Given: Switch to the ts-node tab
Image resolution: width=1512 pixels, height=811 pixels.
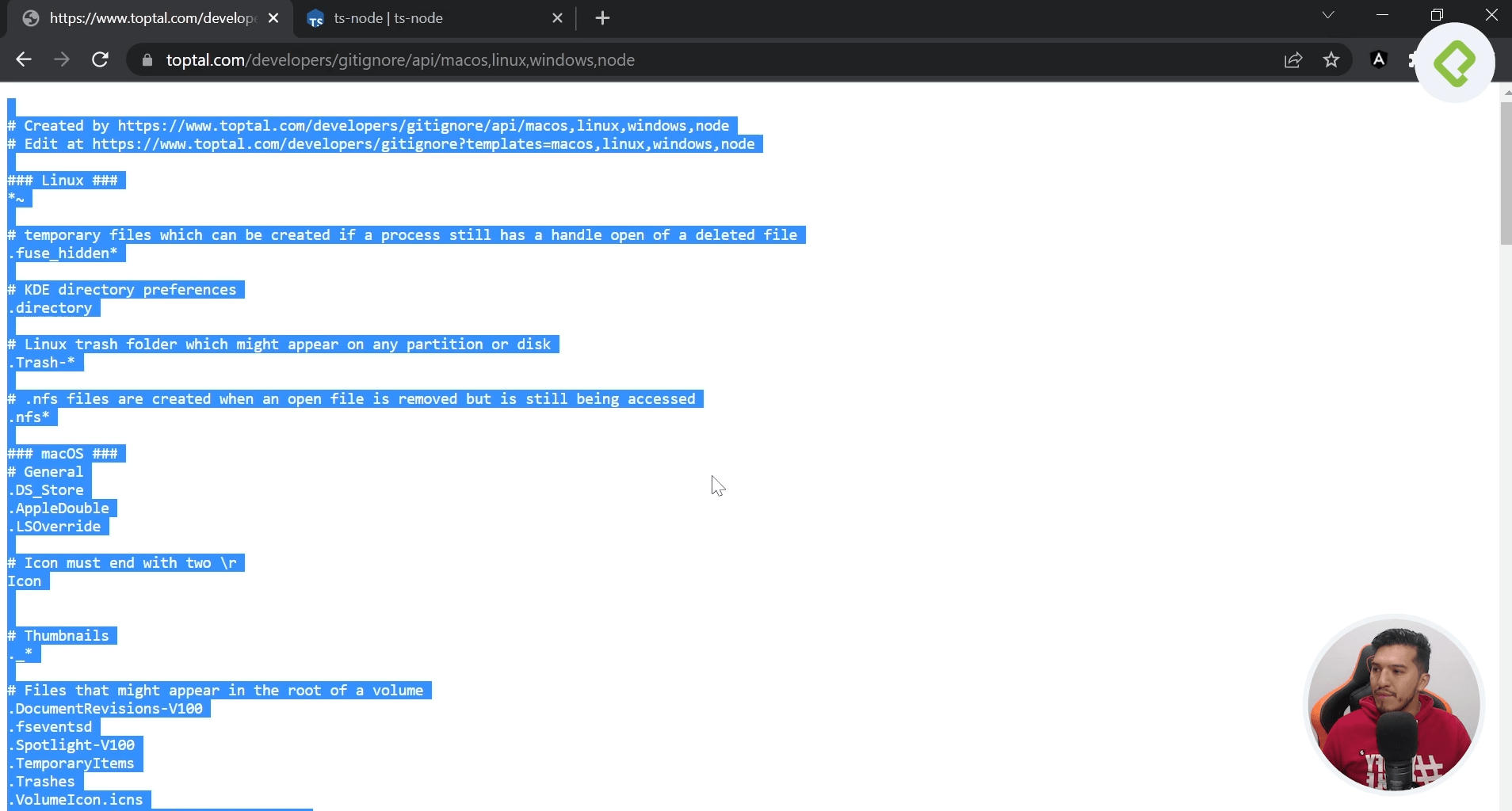Looking at the screenshot, I should click(x=434, y=17).
